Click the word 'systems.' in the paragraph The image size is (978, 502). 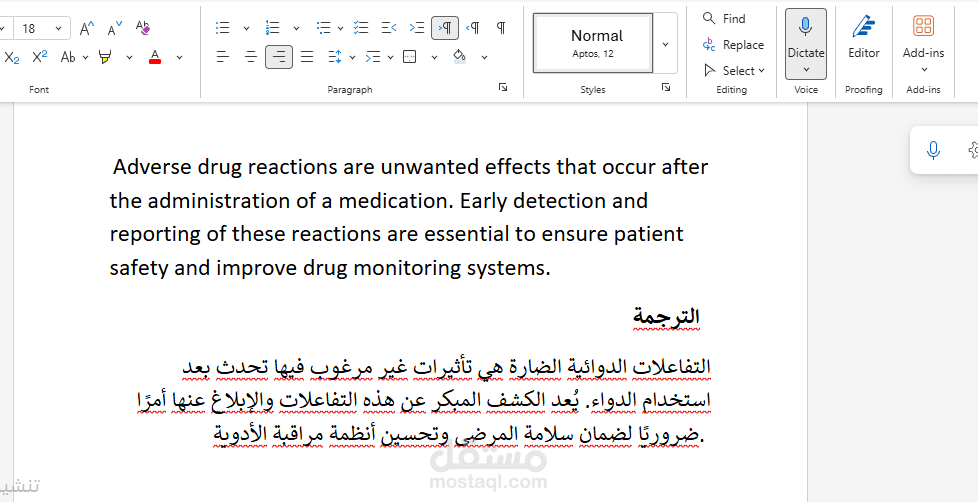508,268
